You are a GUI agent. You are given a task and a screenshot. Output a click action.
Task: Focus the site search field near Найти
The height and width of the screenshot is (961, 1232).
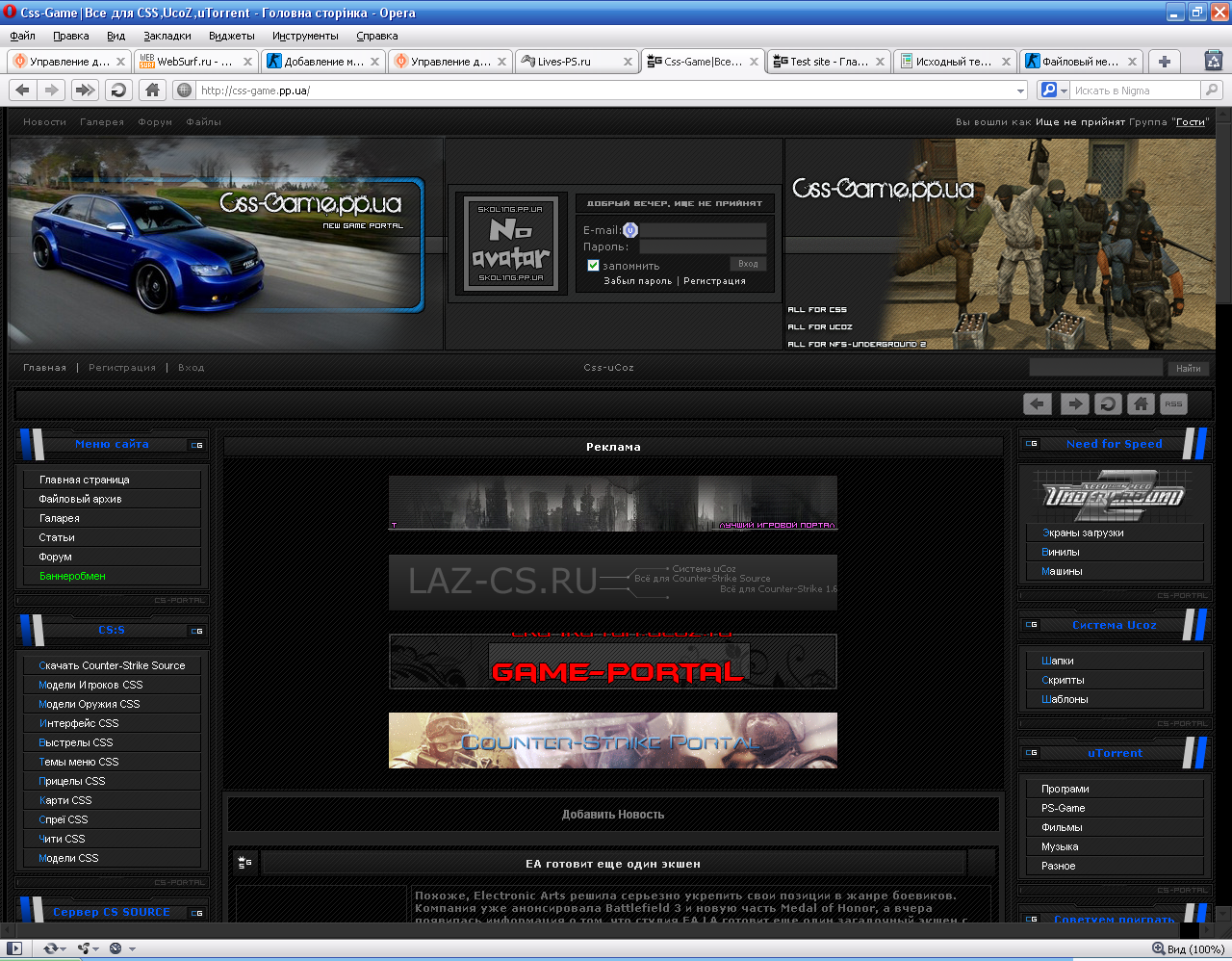(x=1096, y=368)
